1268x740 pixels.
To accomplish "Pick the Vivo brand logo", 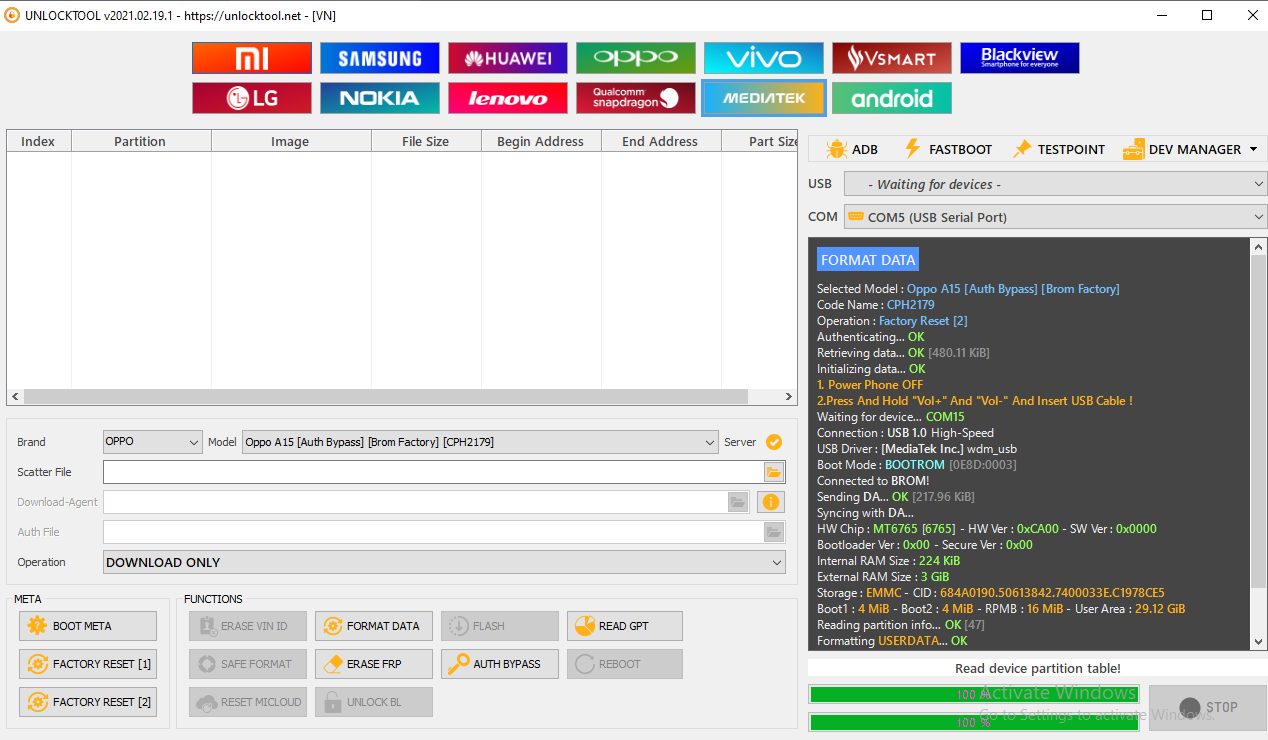I will pyautogui.click(x=764, y=58).
